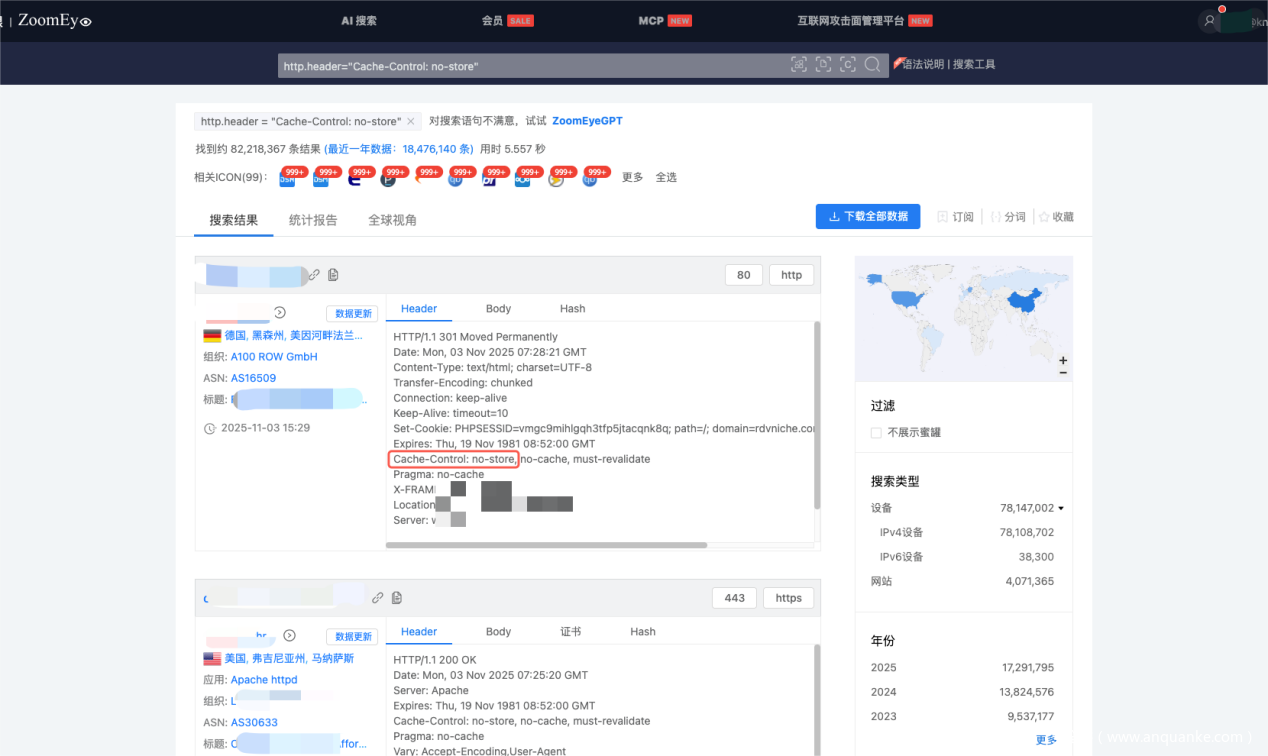This screenshot has width=1268, height=756.
Task: Show more years via 更多 link
Action: point(1046,740)
